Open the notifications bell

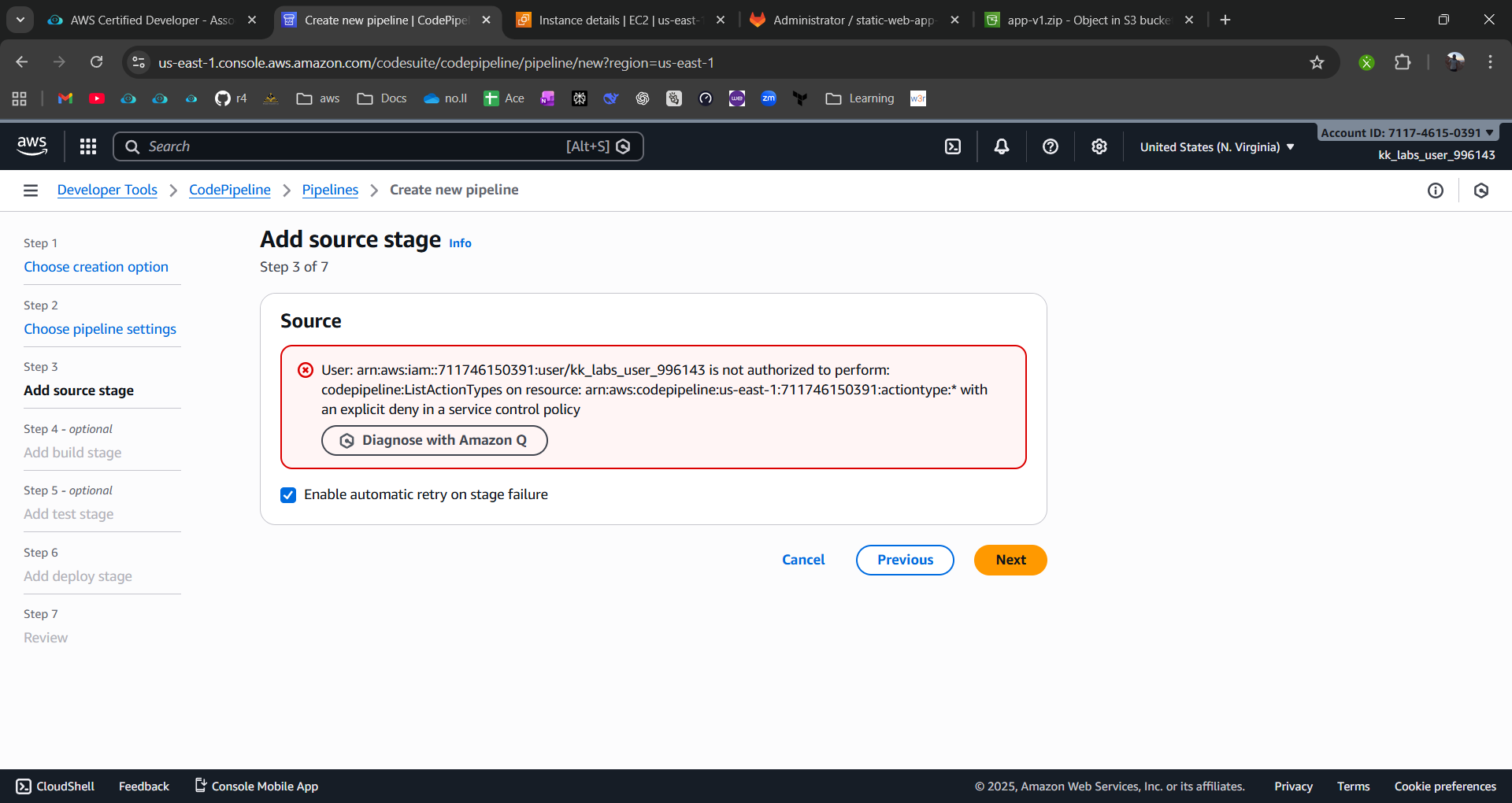1002,146
